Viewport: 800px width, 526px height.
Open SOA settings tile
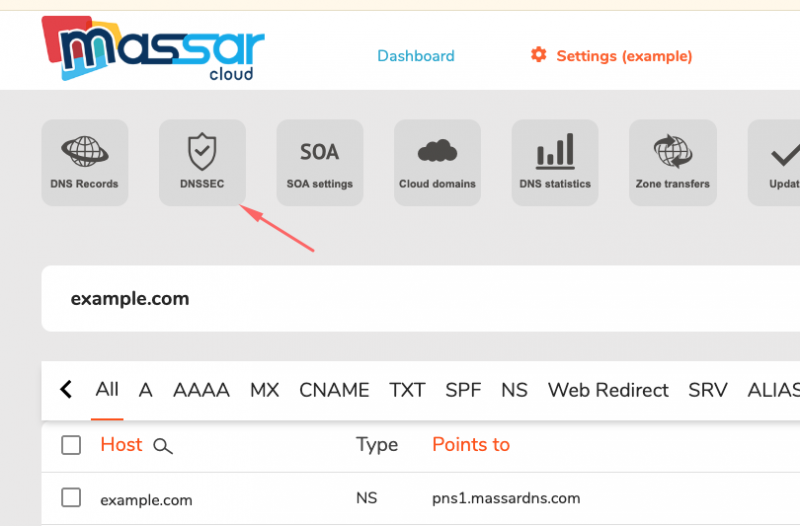point(319,162)
